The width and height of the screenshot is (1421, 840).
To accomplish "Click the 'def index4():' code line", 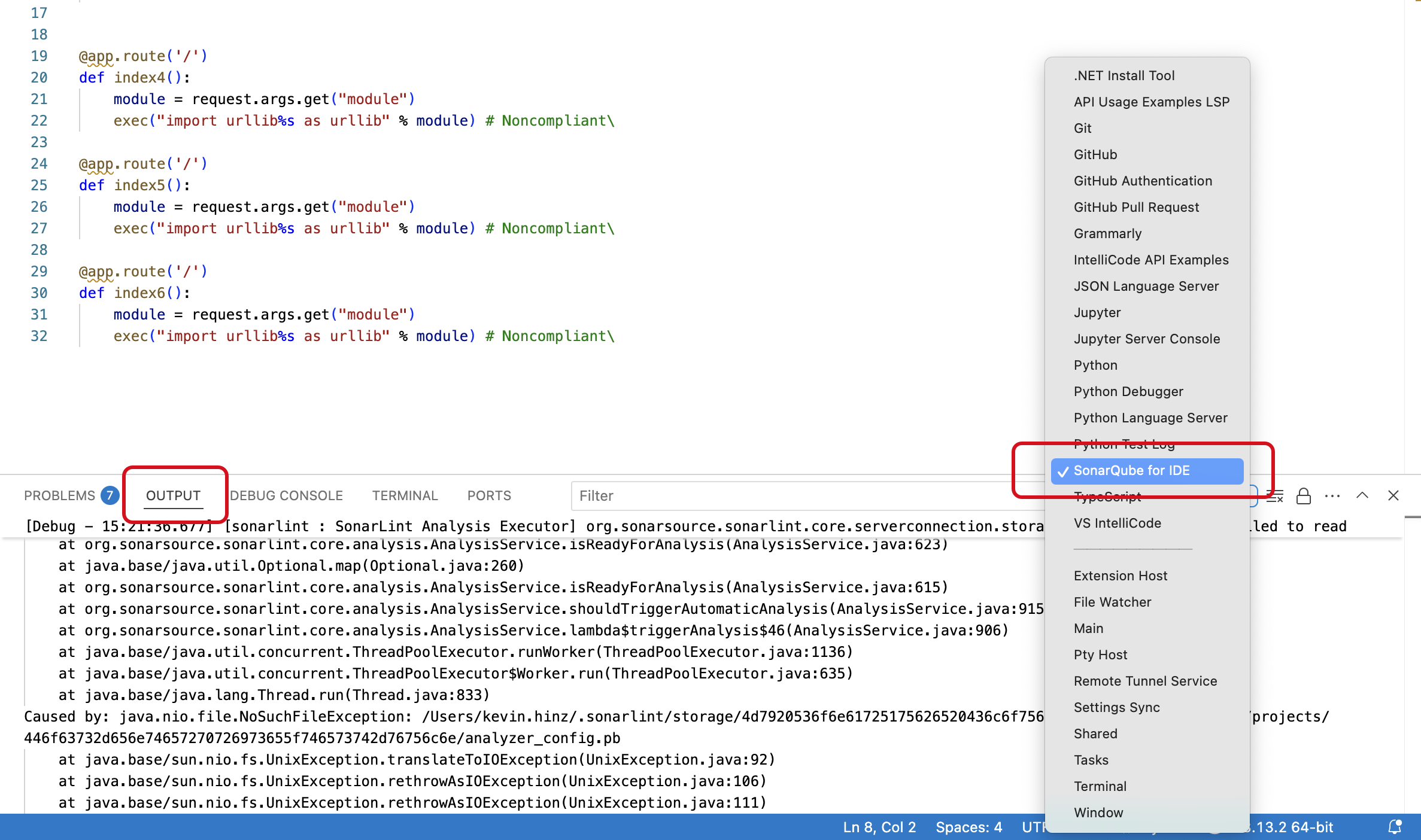I will (134, 78).
